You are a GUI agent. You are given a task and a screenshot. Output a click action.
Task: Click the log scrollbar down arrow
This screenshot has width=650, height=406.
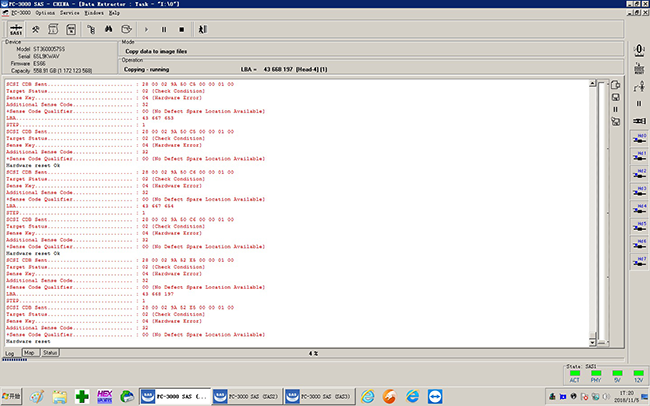pos(592,343)
